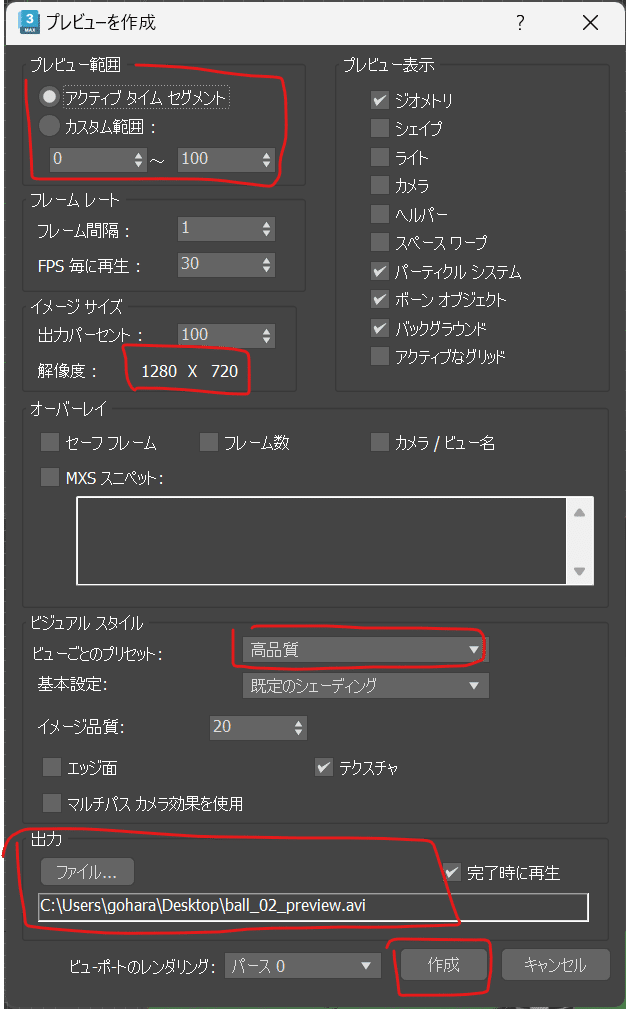Open the 基本設定 dropdown showing 既定のシェーディング

(365, 685)
